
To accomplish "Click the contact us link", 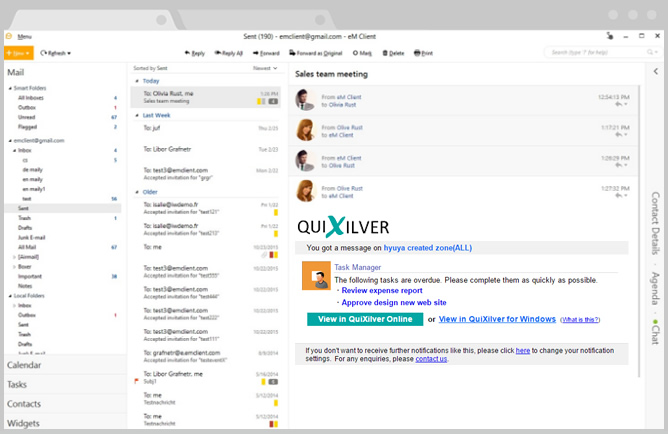I will pos(431,359).
